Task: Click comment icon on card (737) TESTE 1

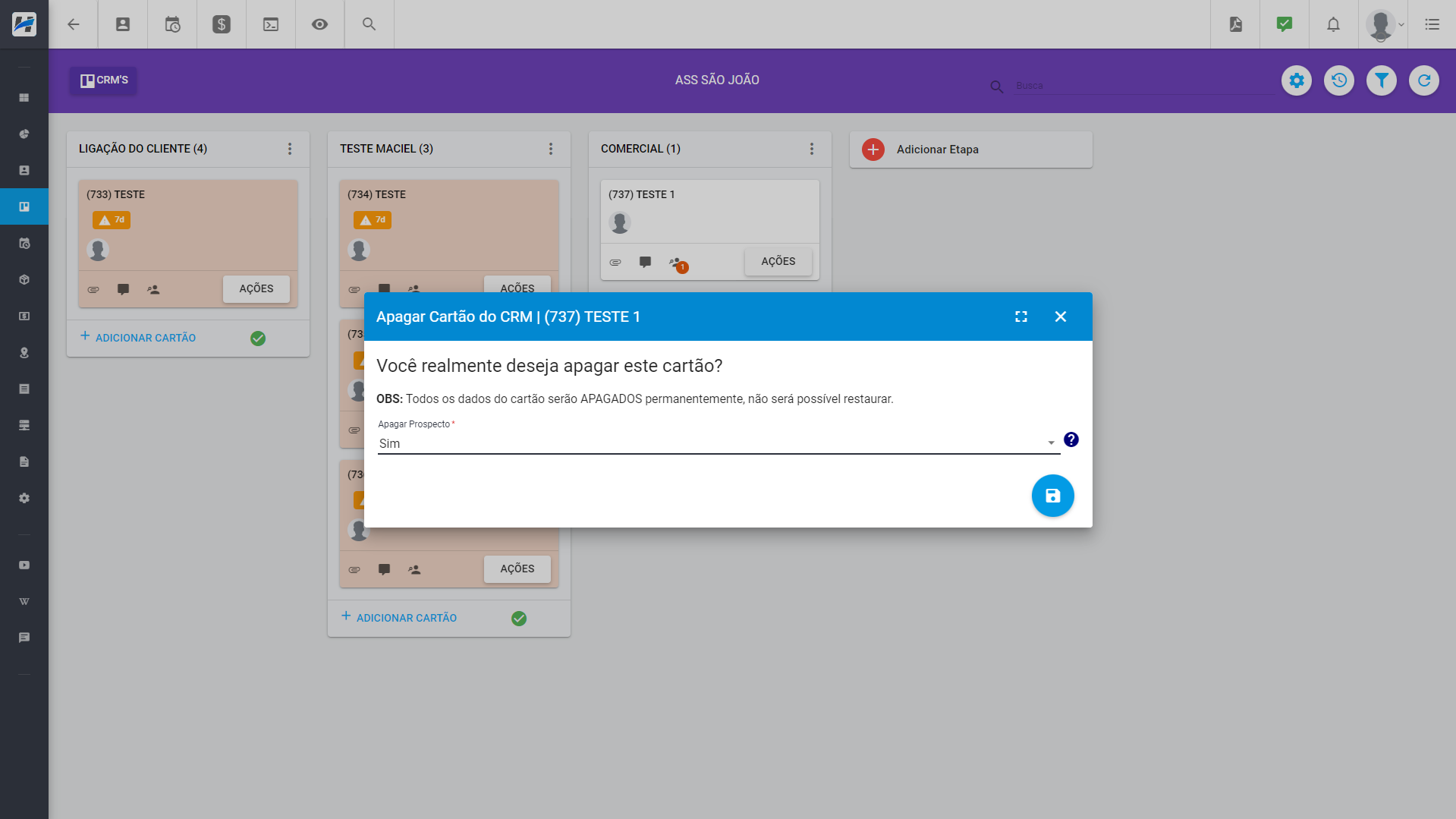Action: (x=646, y=263)
